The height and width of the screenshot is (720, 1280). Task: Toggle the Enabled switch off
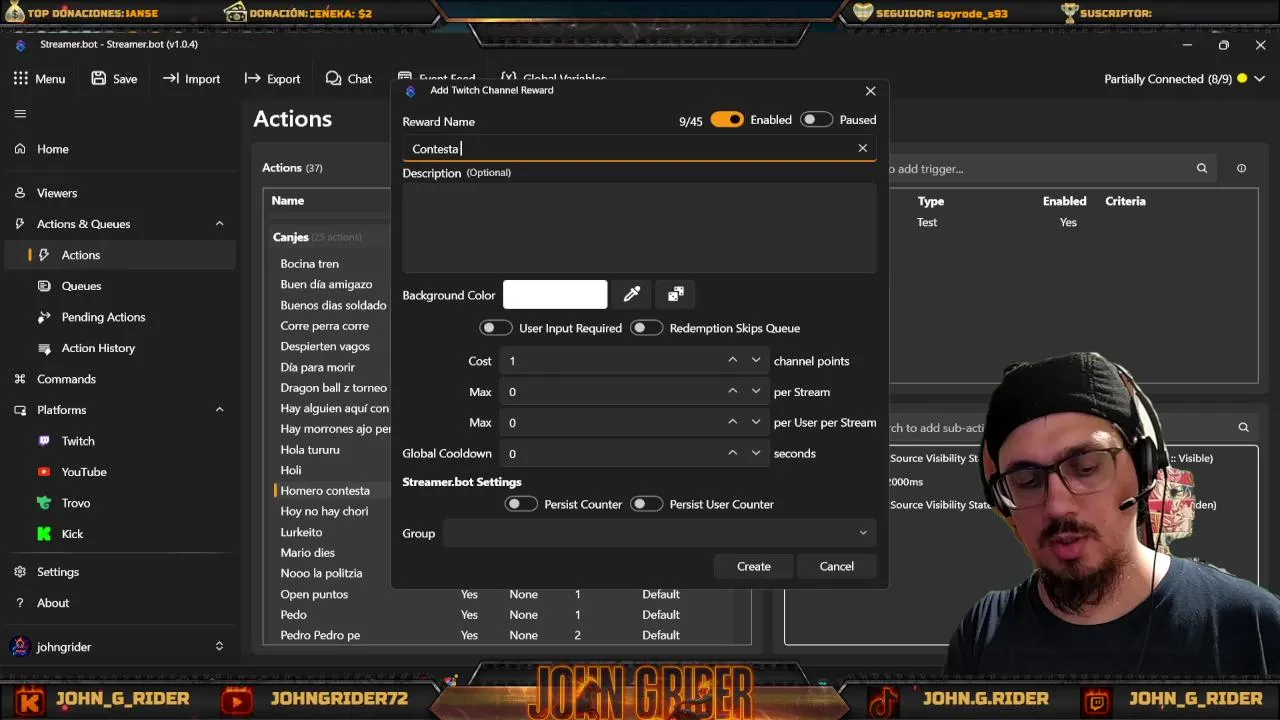pos(727,120)
